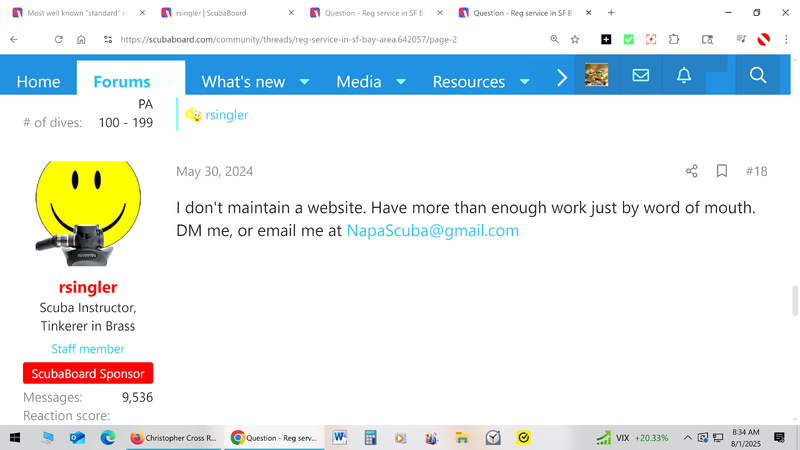Bookmark post #18
Image resolution: width=800 pixels, height=450 pixels.
click(721, 171)
